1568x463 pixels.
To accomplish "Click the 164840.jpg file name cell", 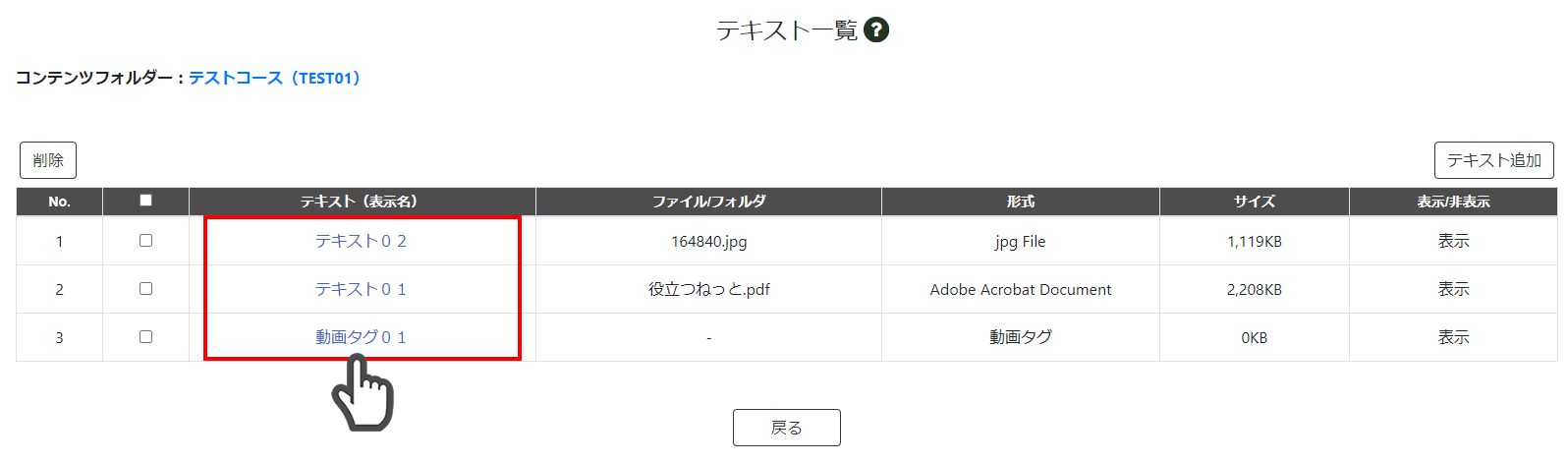I will point(708,241).
